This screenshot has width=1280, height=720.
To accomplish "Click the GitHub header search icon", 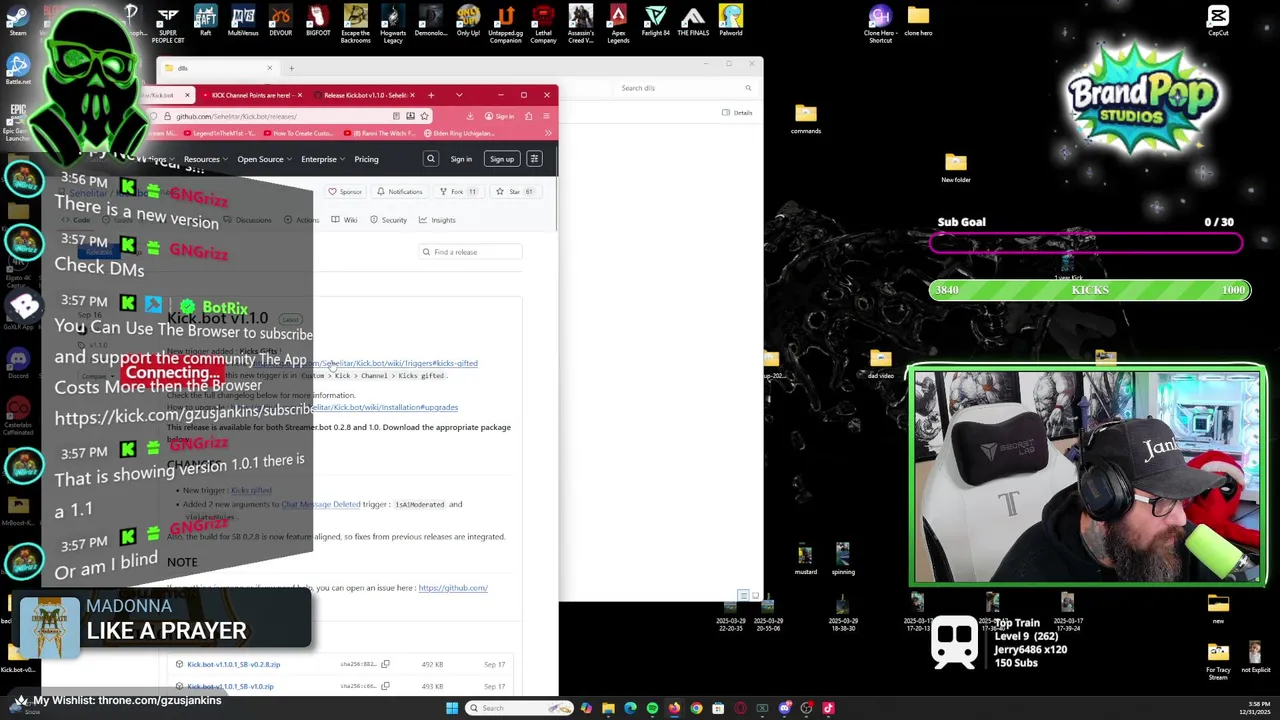I will (x=431, y=159).
